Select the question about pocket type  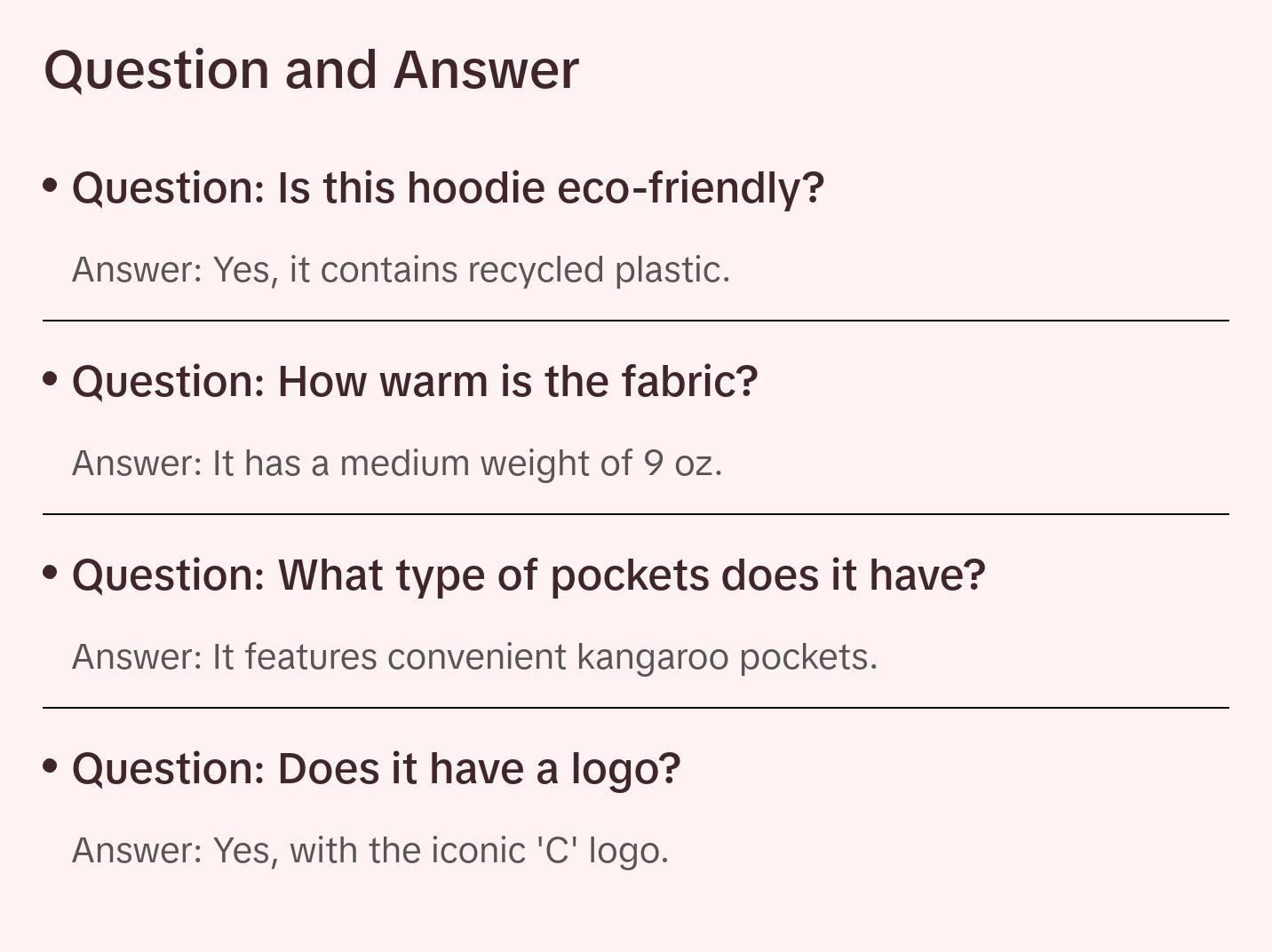(529, 575)
